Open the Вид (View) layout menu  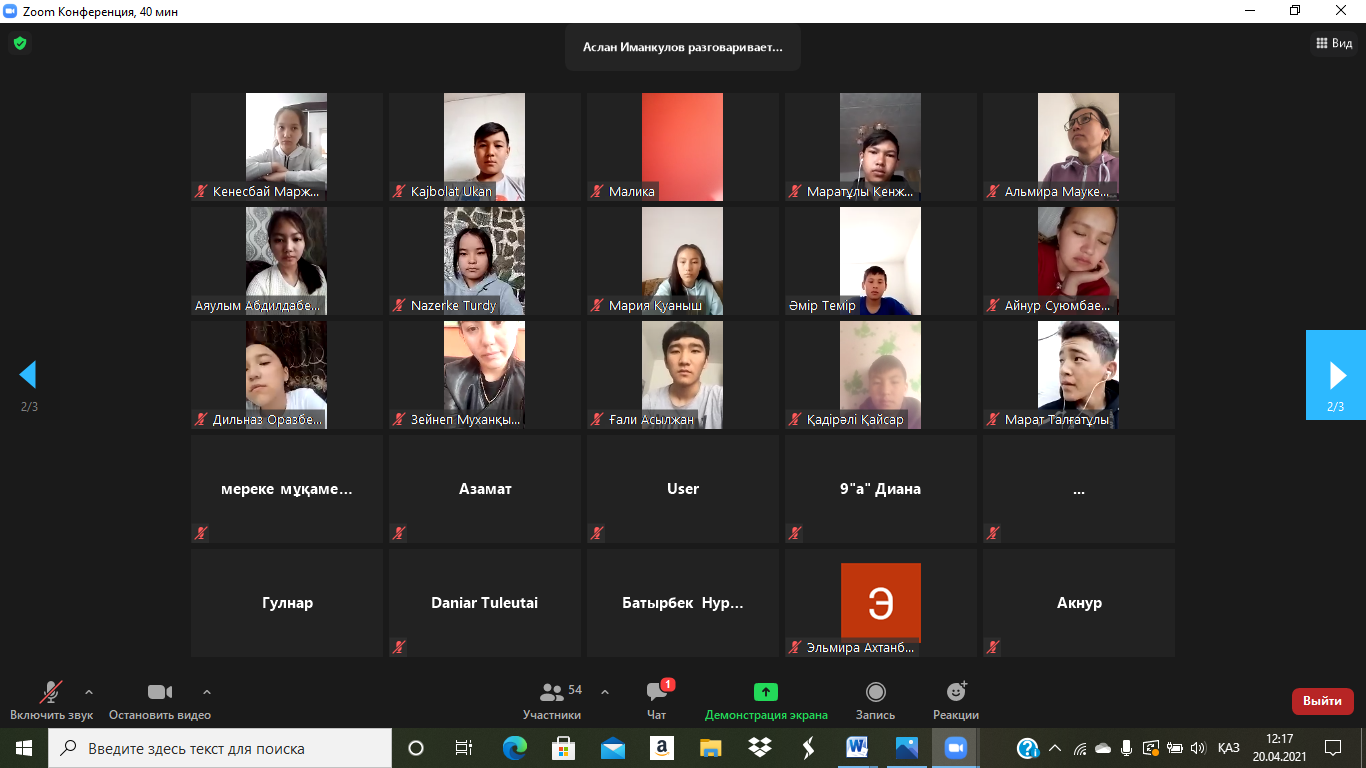click(x=1333, y=43)
